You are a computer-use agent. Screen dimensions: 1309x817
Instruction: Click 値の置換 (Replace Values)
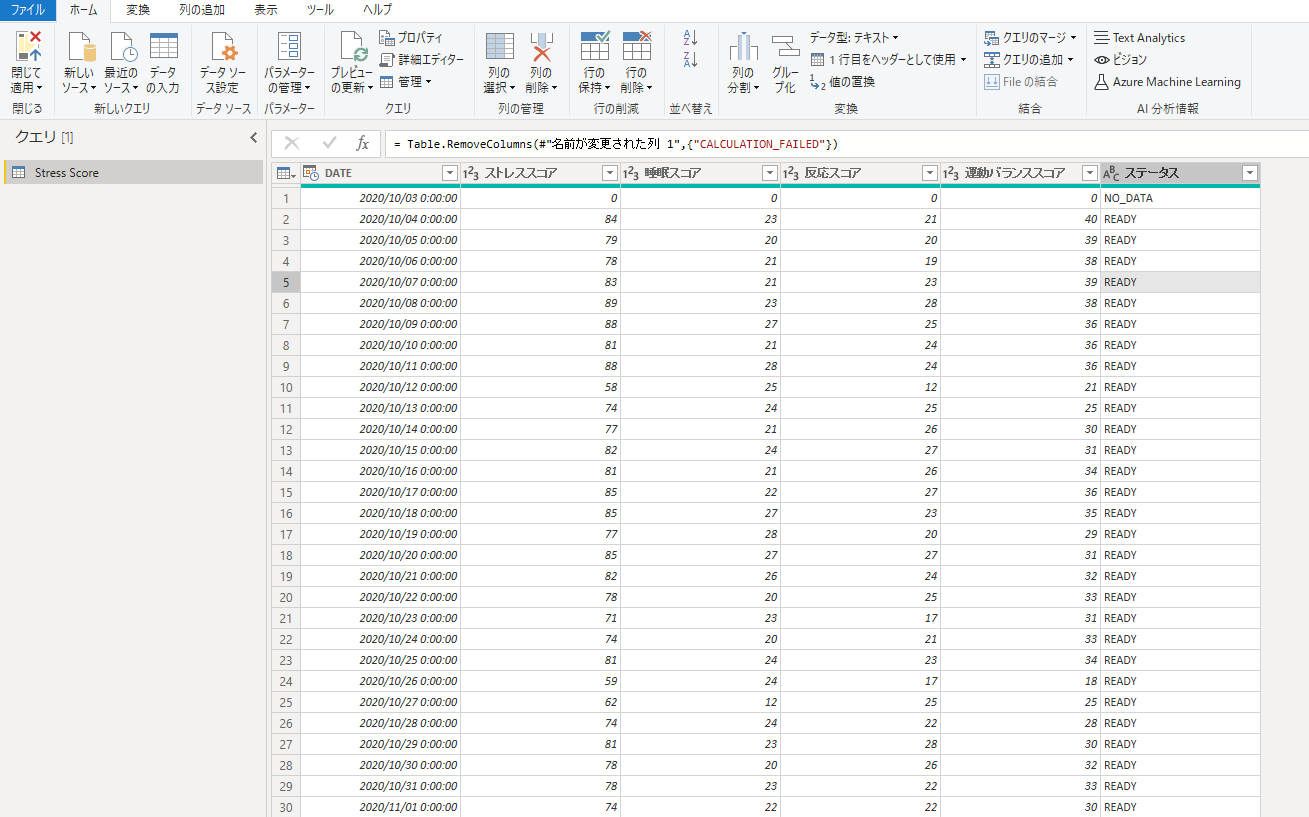point(842,82)
